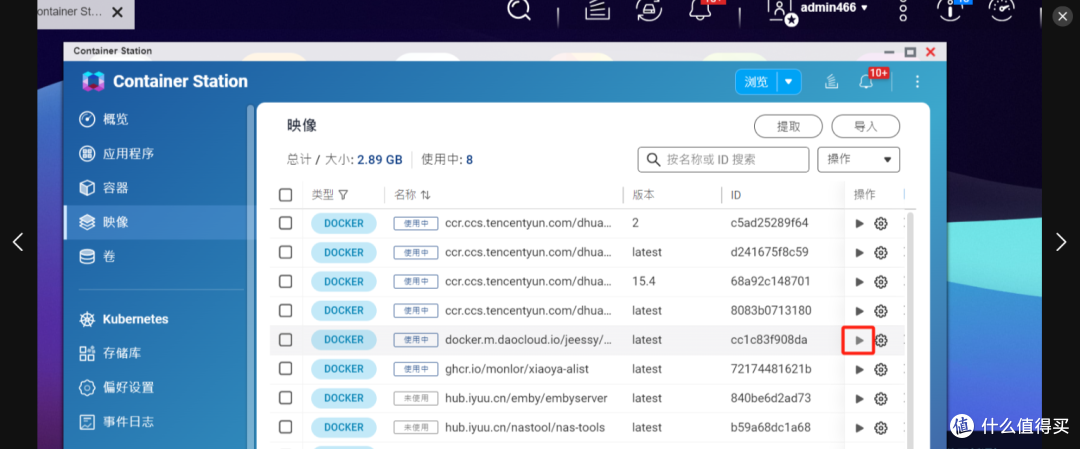Sort images by name column arrows

click(x=426, y=195)
